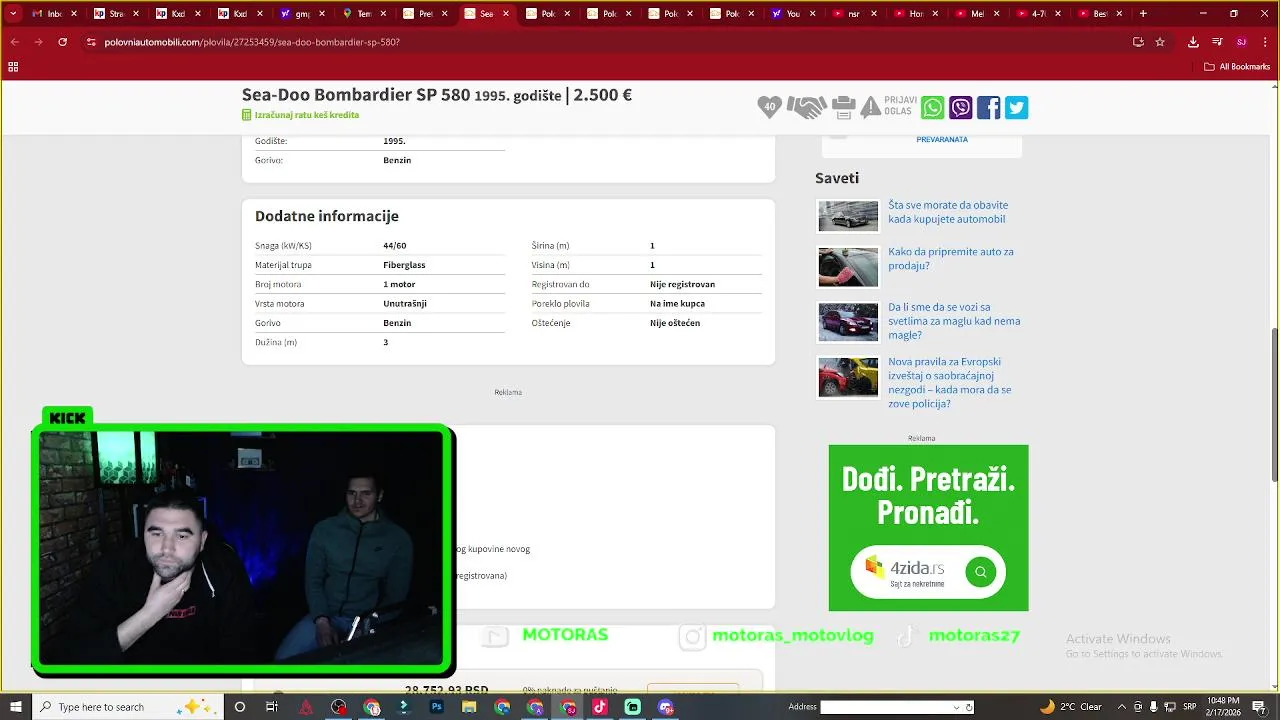Open the apps grid in bookmarks bar
The width and height of the screenshot is (1280, 720).
click(13, 67)
